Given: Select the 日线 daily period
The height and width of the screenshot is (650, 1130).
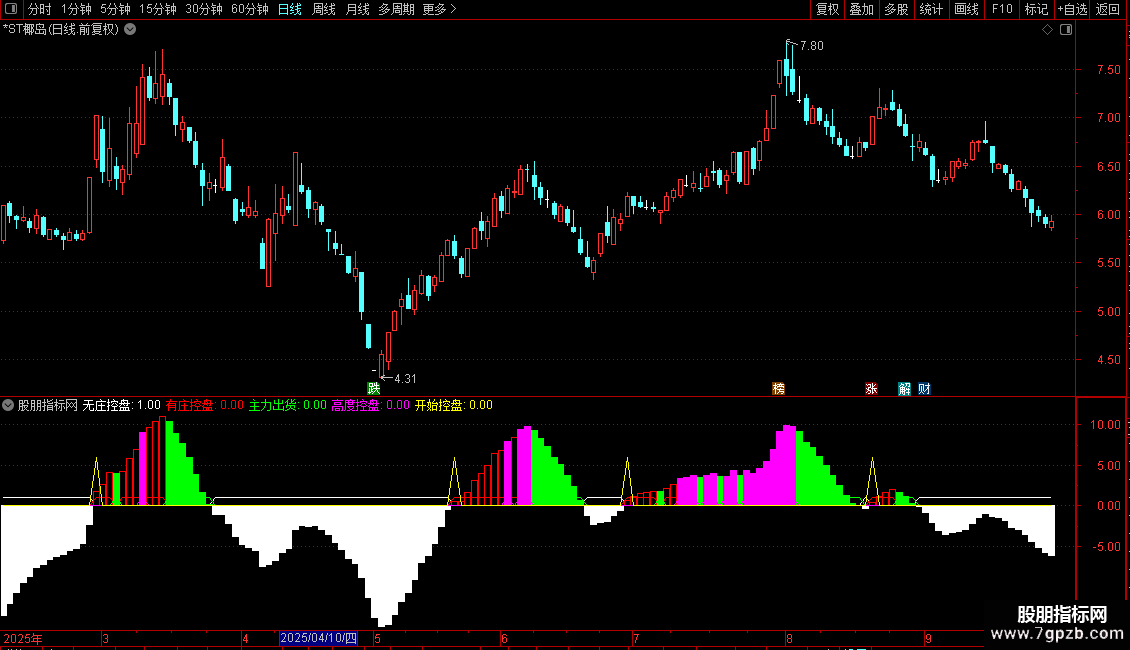Looking at the screenshot, I should pos(290,9).
